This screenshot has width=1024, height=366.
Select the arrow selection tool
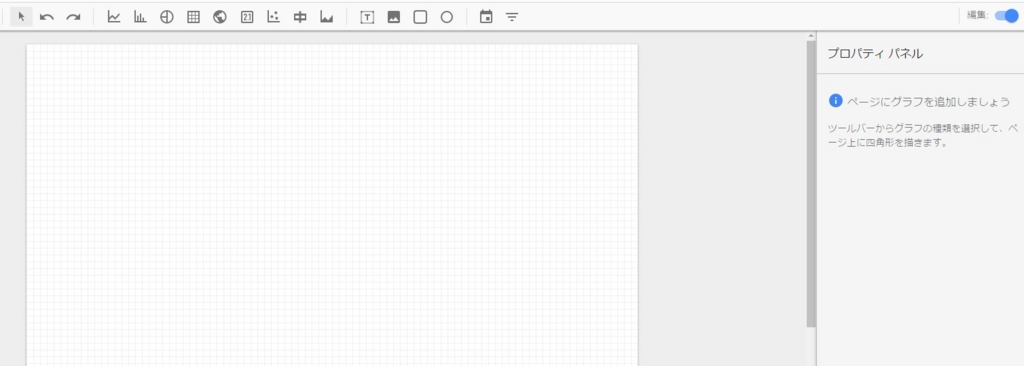click(x=21, y=17)
